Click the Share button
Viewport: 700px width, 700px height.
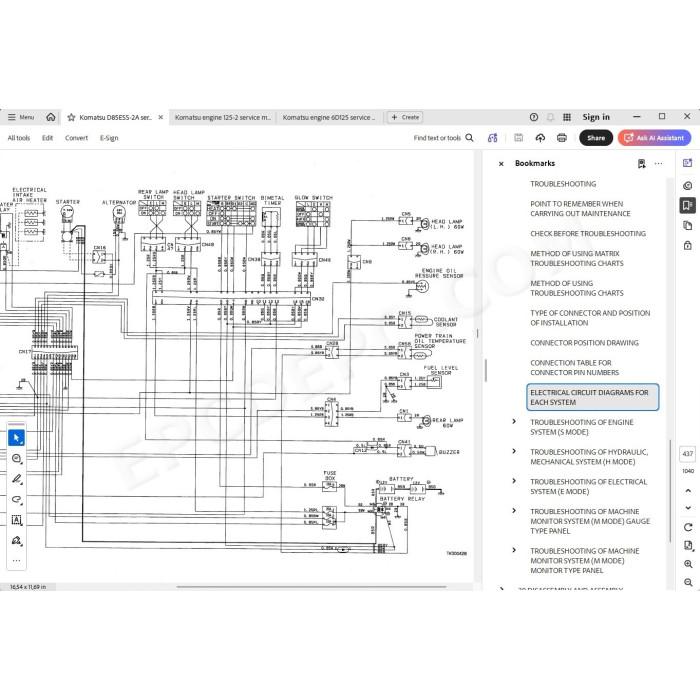[596, 138]
